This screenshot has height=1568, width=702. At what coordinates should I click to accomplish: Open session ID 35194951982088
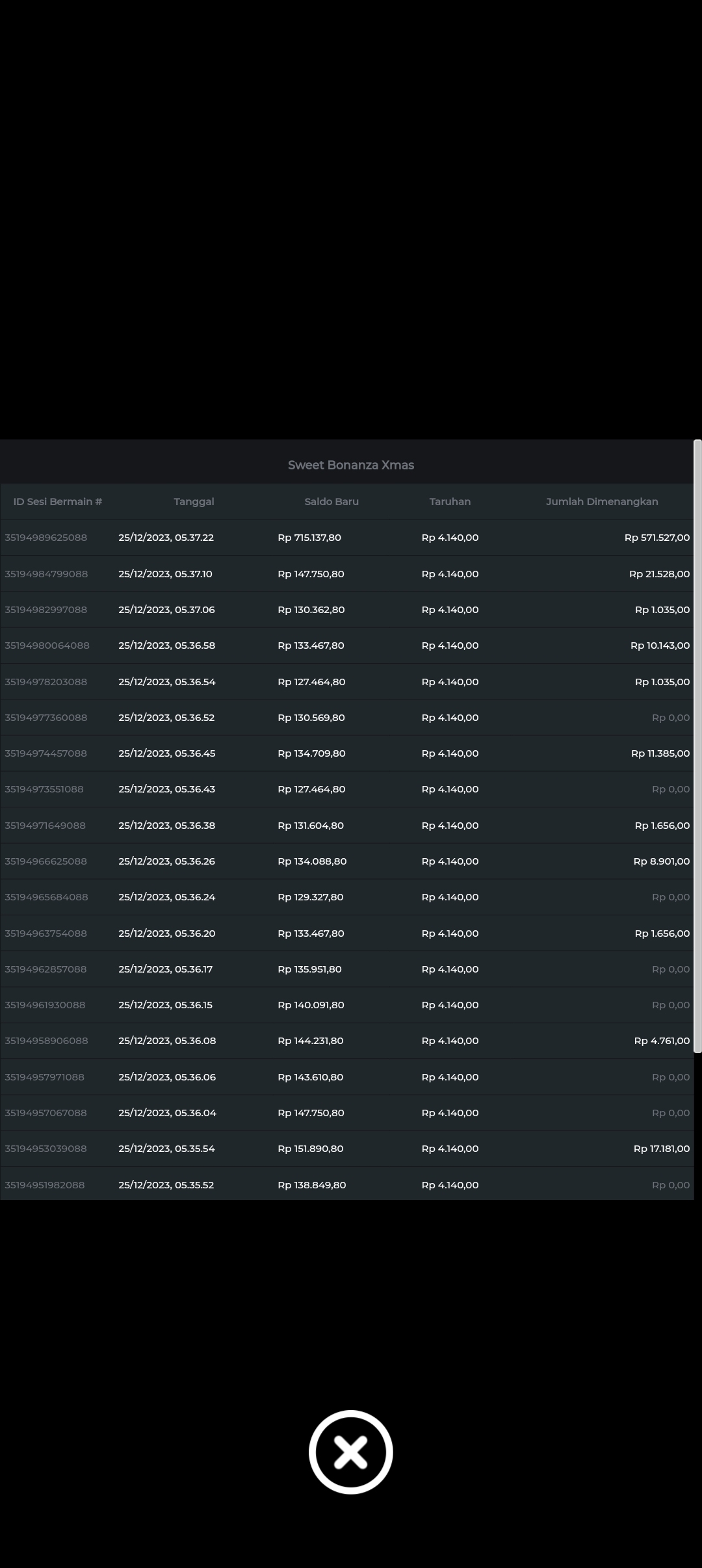click(x=45, y=1185)
